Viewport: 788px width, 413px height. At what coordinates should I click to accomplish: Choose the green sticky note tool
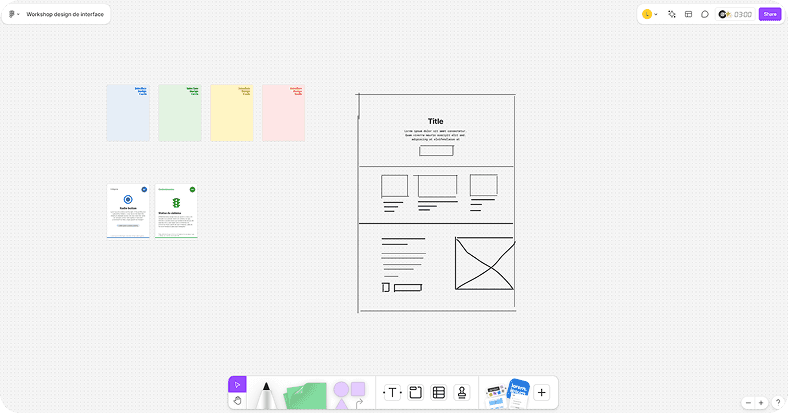coord(305,394)
